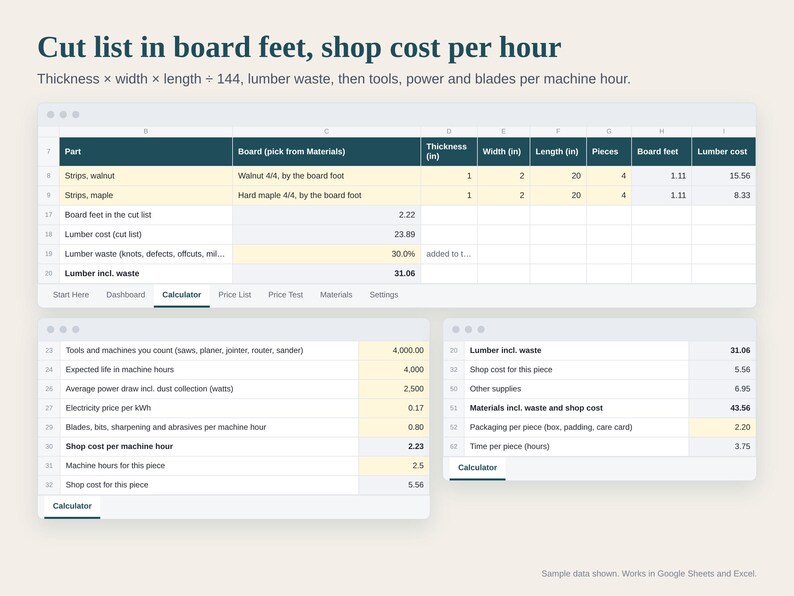Select shop cost per machine hour 2.23
794x596 pixels.
pos(393,447)
